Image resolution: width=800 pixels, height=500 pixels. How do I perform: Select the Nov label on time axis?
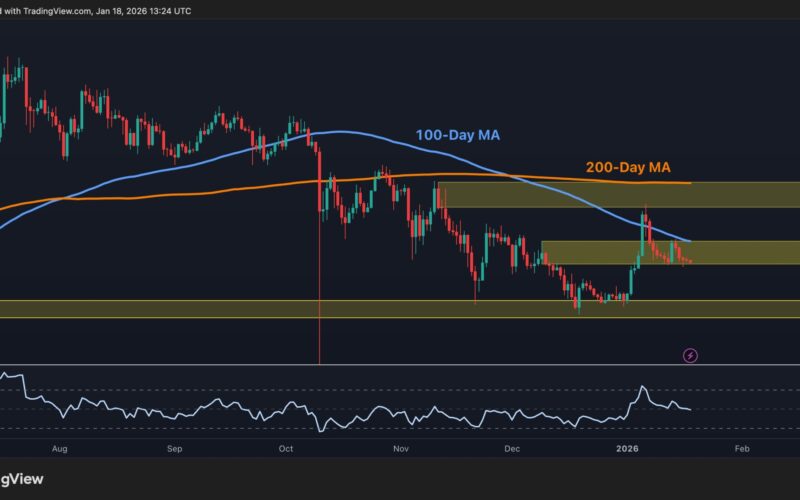401,450
